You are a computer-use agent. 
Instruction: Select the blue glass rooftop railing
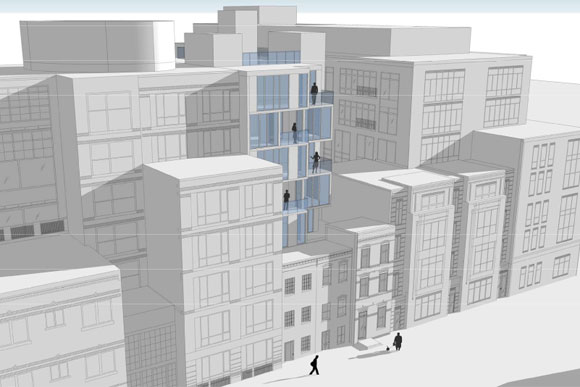click(272, 58)
